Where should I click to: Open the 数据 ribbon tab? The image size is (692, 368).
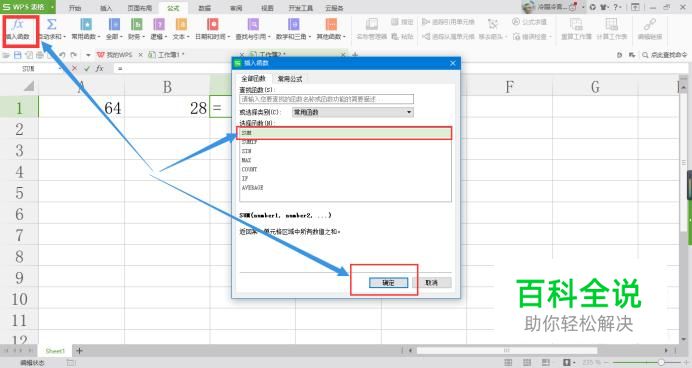pyautogui.click(x=204, y=8)
